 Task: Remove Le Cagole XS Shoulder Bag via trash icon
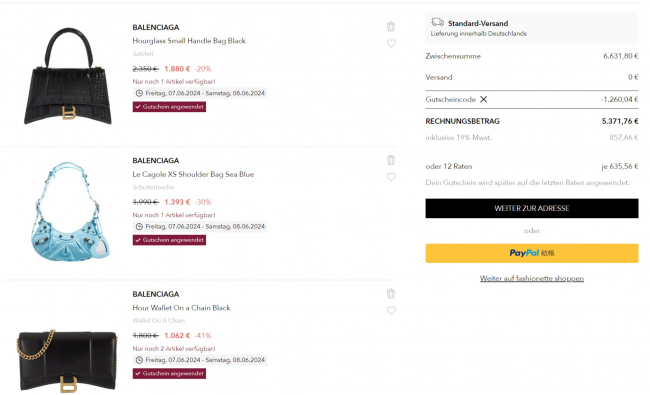[x=391, y=160]
